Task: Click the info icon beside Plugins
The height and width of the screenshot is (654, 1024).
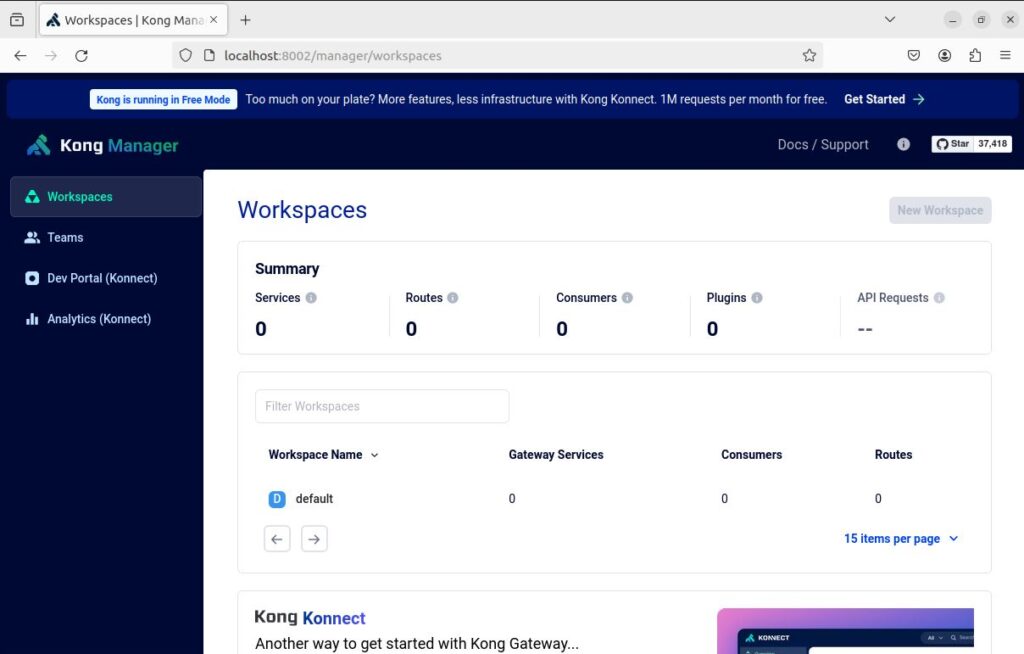Action: point(757,298)
